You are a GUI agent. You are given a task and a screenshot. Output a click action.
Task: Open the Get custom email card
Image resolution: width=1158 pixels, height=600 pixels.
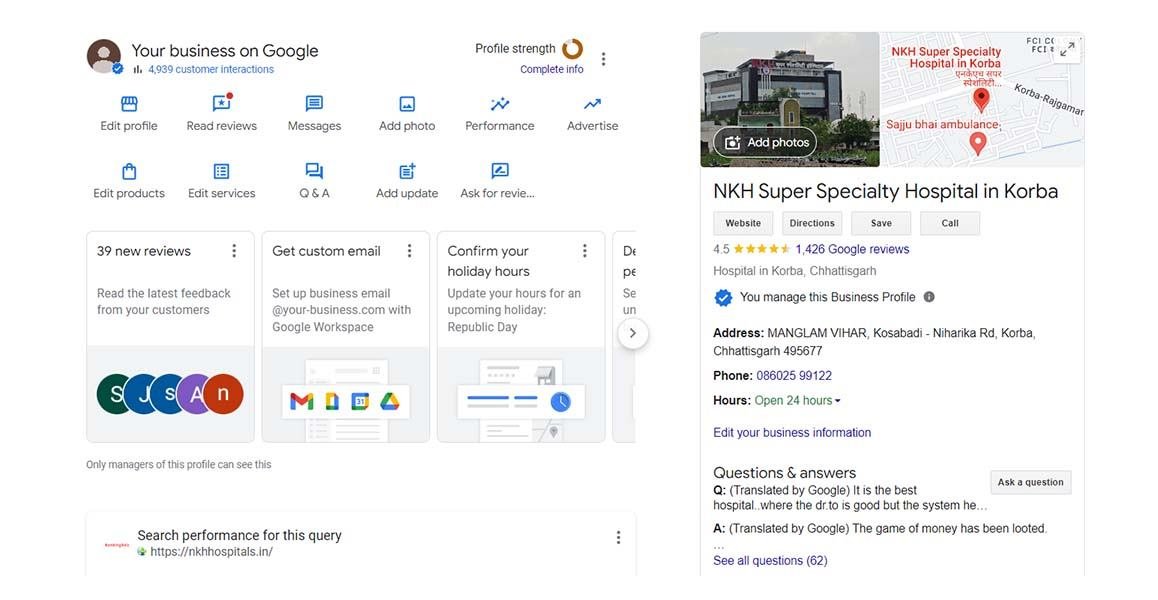[346, 337]
